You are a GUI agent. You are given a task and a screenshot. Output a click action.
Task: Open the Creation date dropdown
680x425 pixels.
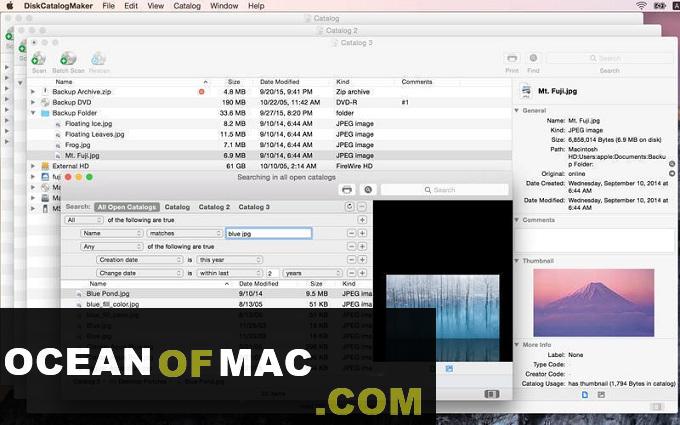coord(140,260)
